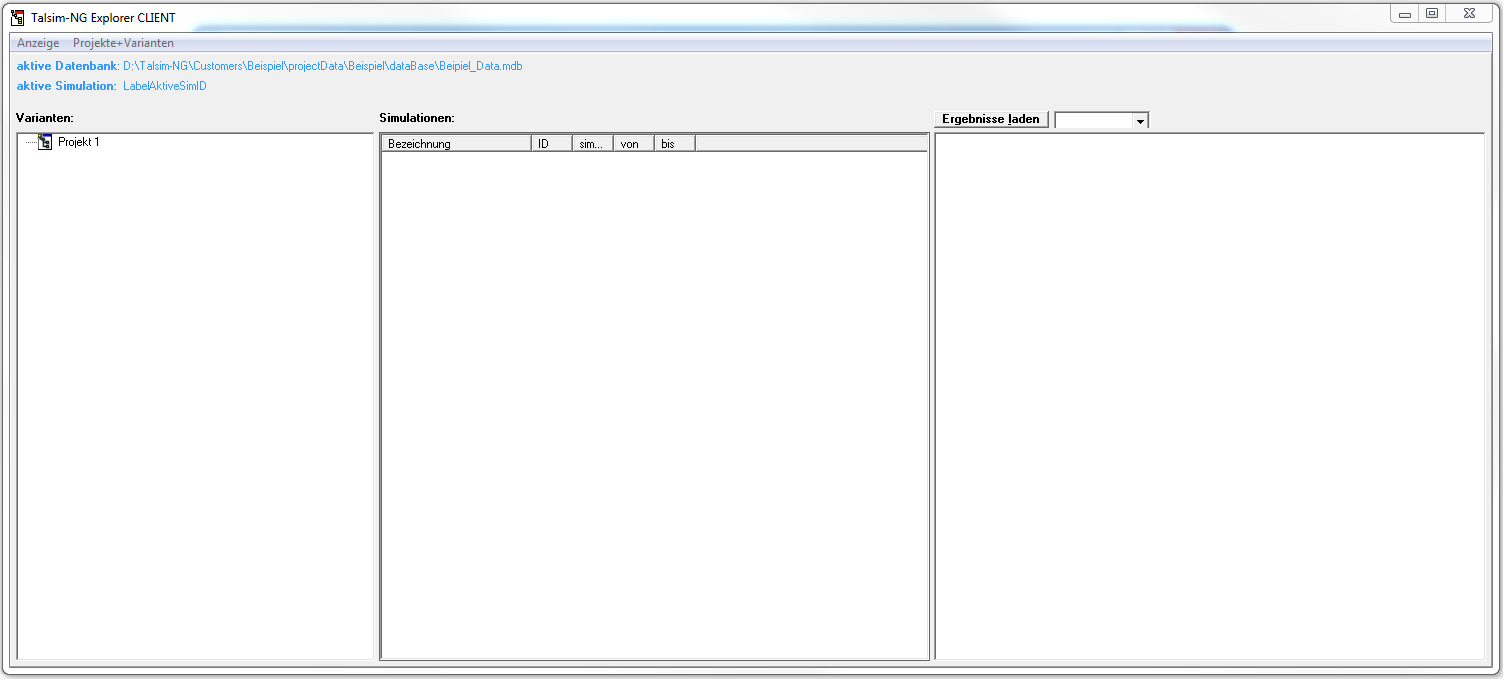Select the Projekt 1 tree node icon

(45, 142)
